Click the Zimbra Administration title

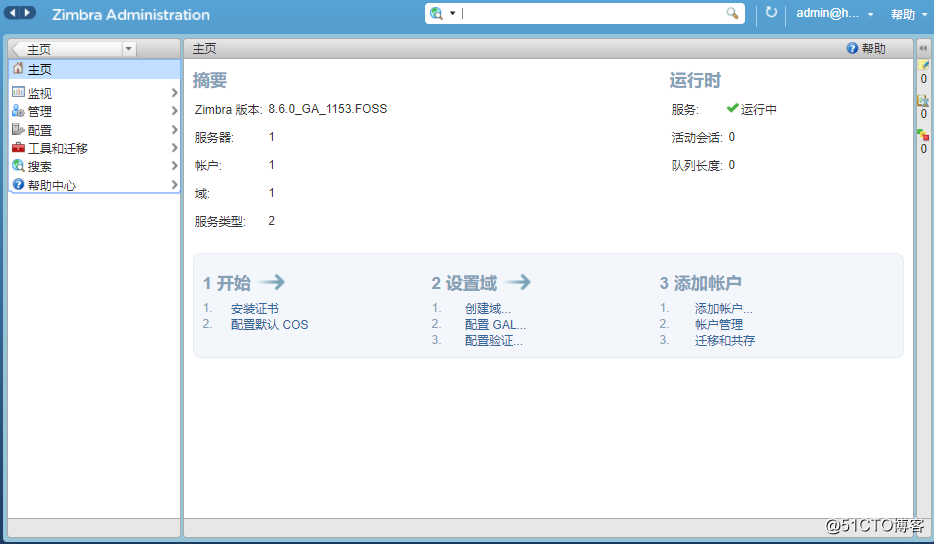131,14
